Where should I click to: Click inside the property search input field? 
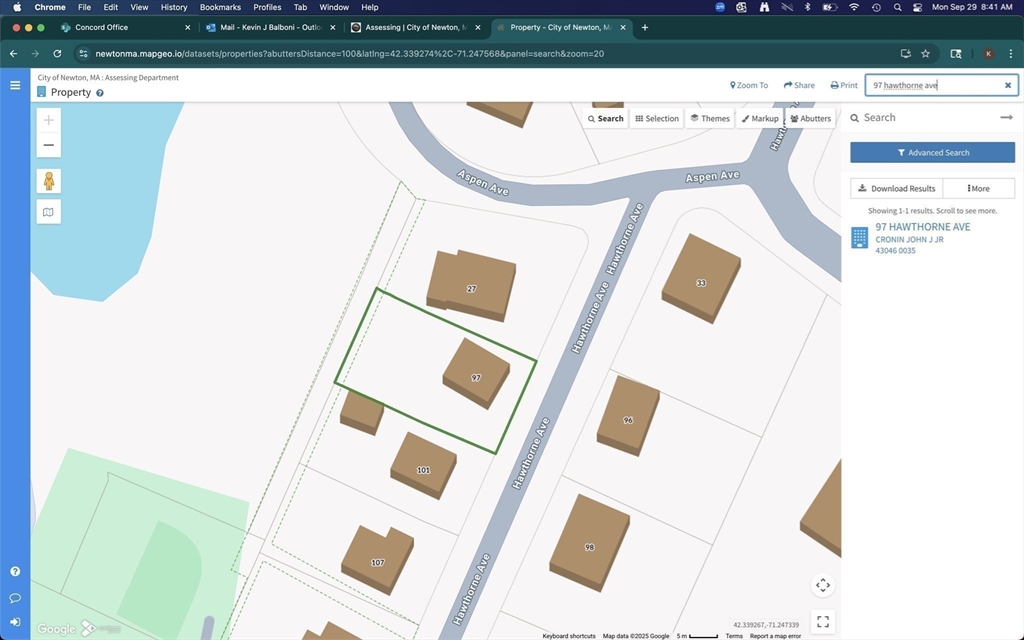930,86
